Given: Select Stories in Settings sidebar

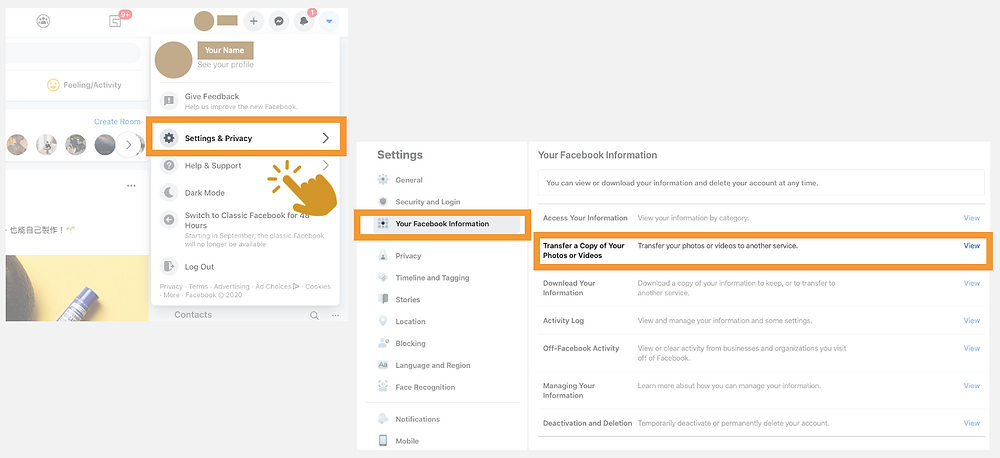Looking at the screenshot, I should [408, 299].
